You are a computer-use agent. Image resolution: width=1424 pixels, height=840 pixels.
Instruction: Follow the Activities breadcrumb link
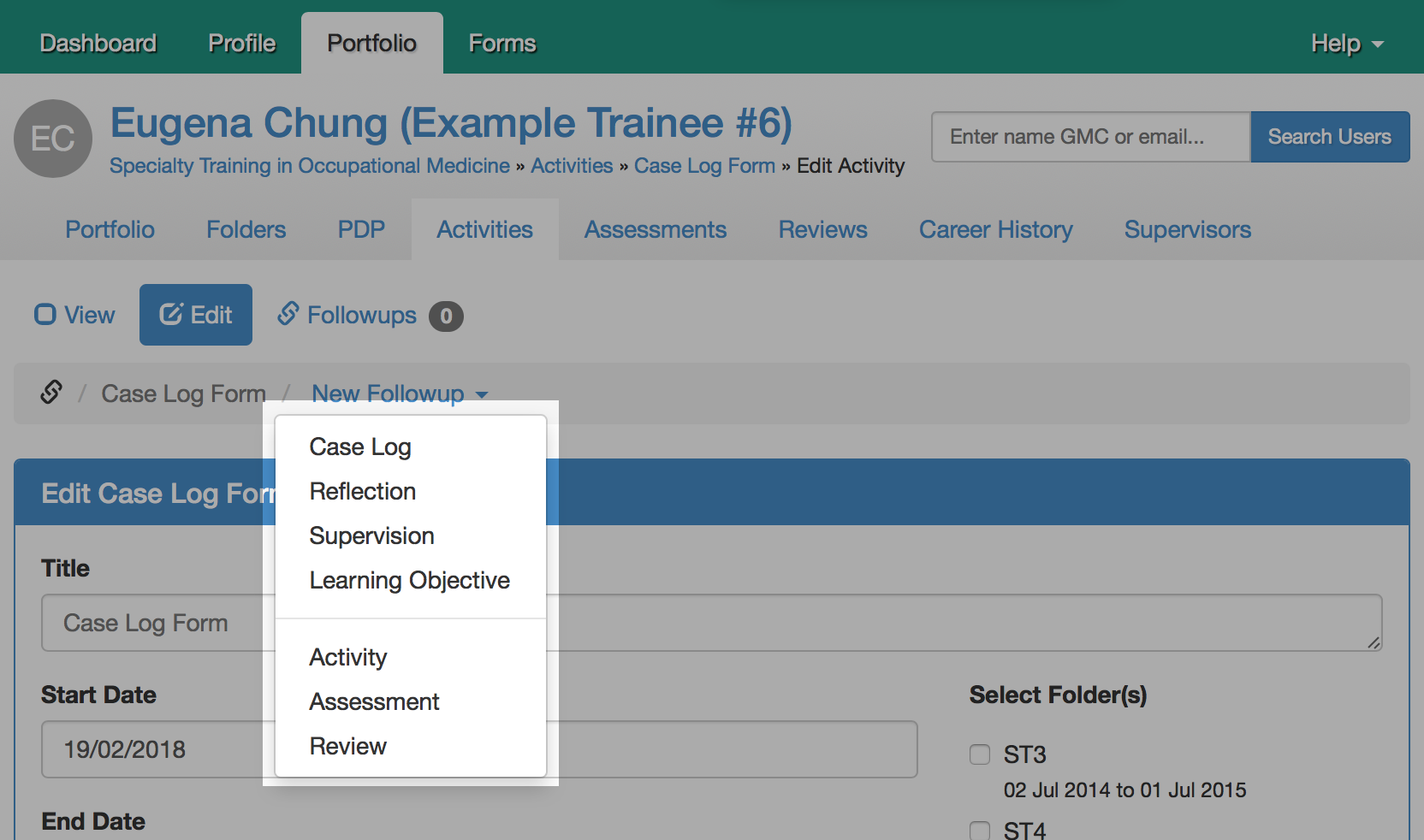coord(572,166)
